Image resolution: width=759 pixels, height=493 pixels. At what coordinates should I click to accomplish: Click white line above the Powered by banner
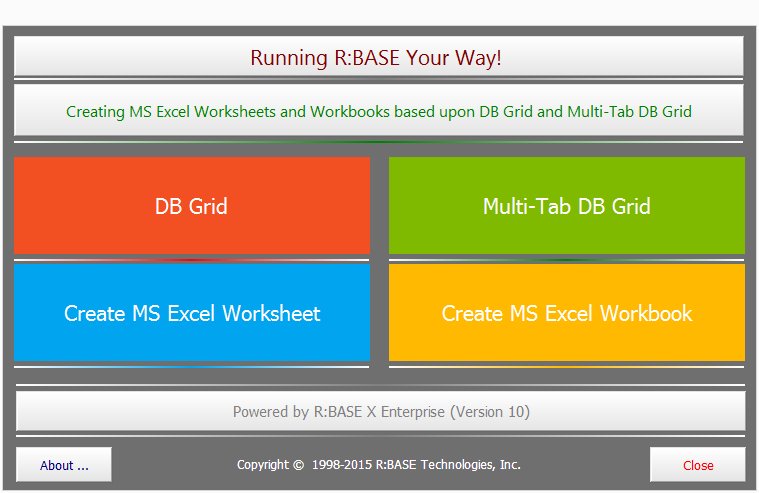[379, 385]
